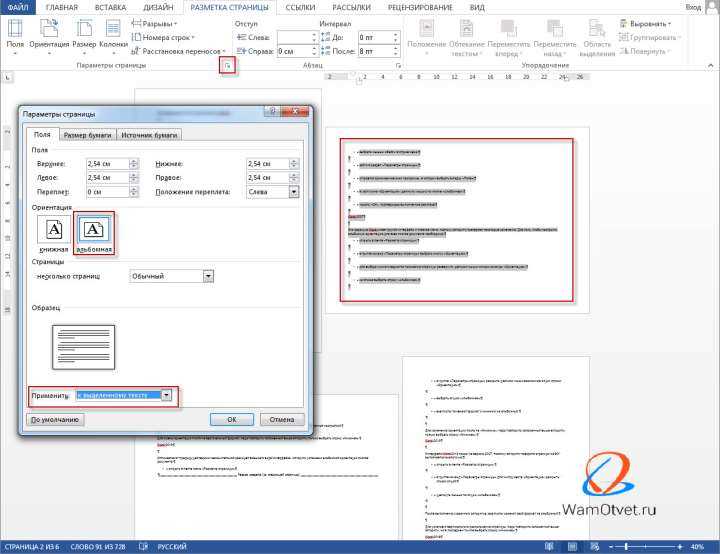Switch to the ВИД ribbon tab

point(477,7)
